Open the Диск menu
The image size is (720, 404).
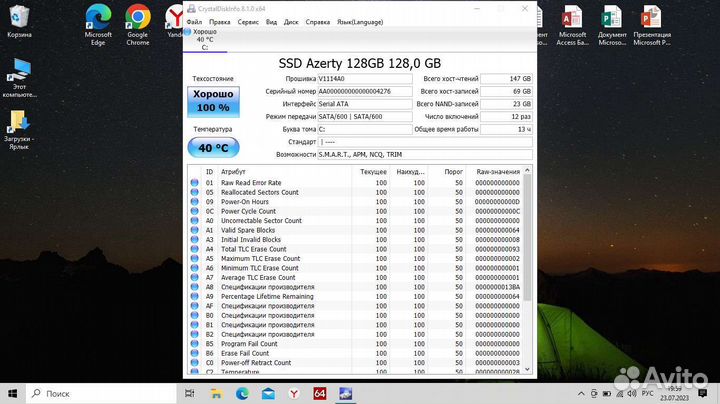[291, 21]
